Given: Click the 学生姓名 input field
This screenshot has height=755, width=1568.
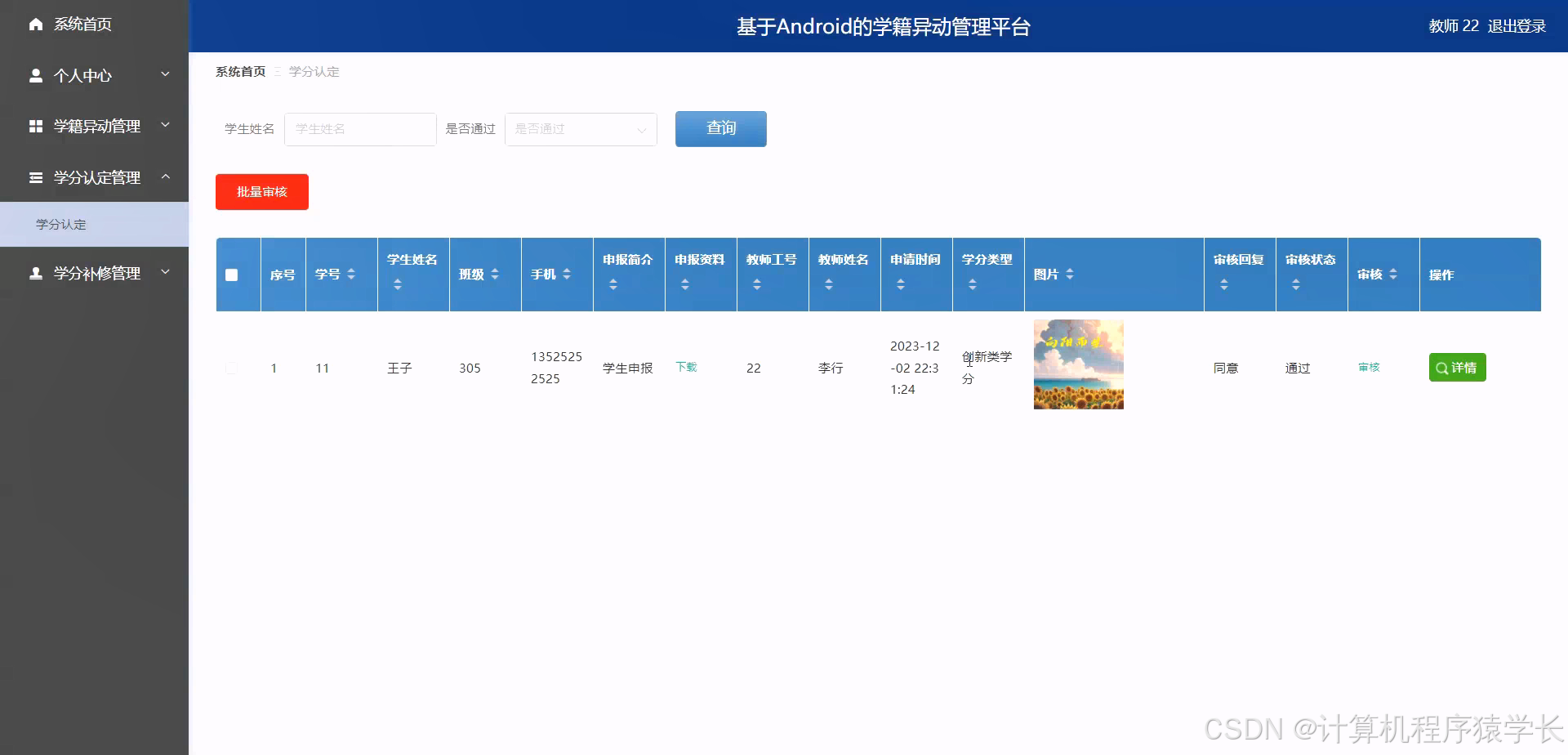Looking at the screenshot, I should tap(360, 129).
